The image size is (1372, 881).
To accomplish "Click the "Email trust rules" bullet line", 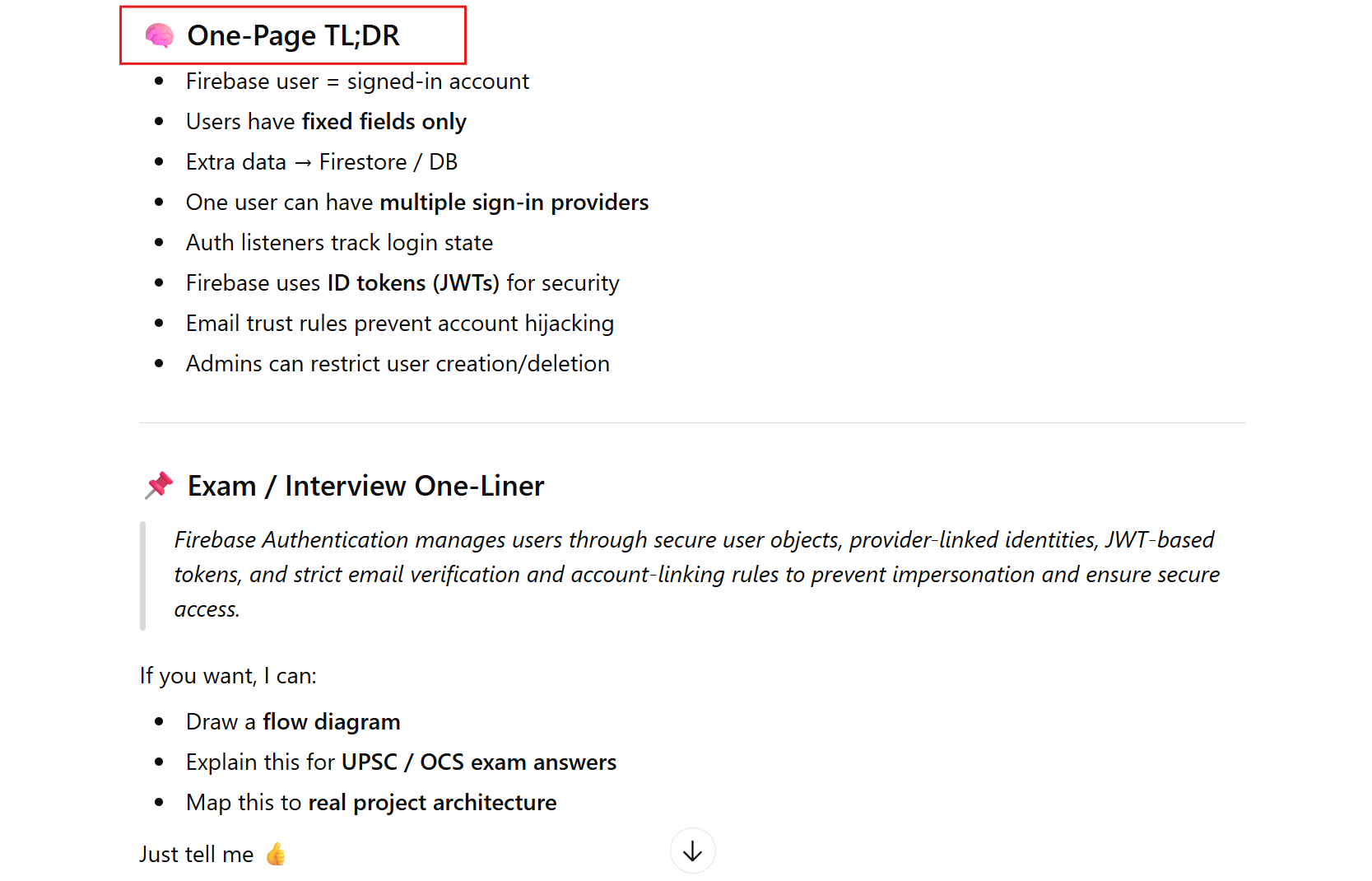I will pyautogui.click(x=400, y=324).
